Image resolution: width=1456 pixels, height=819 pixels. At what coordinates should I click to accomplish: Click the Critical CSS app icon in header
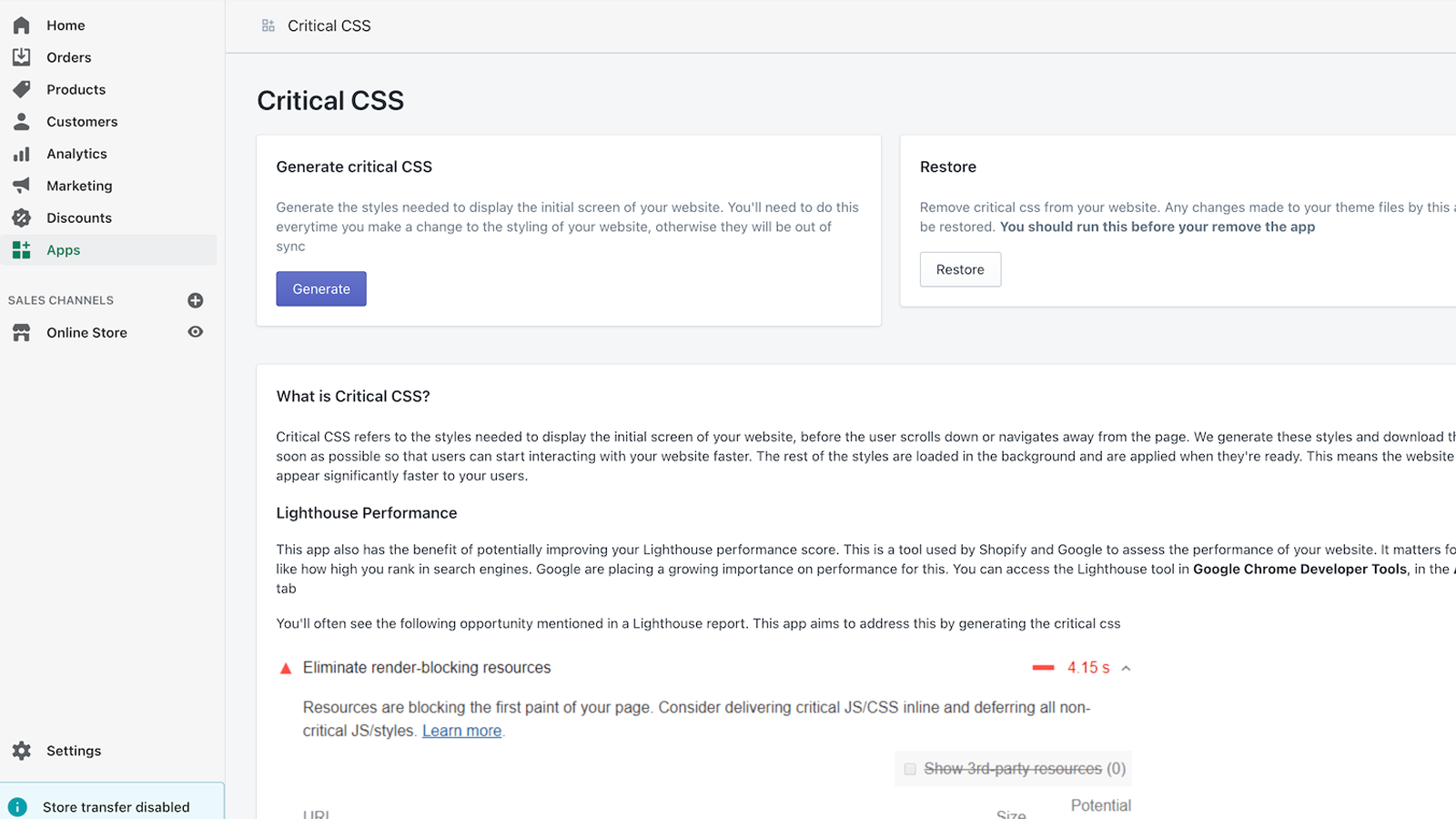click(268, 25)
